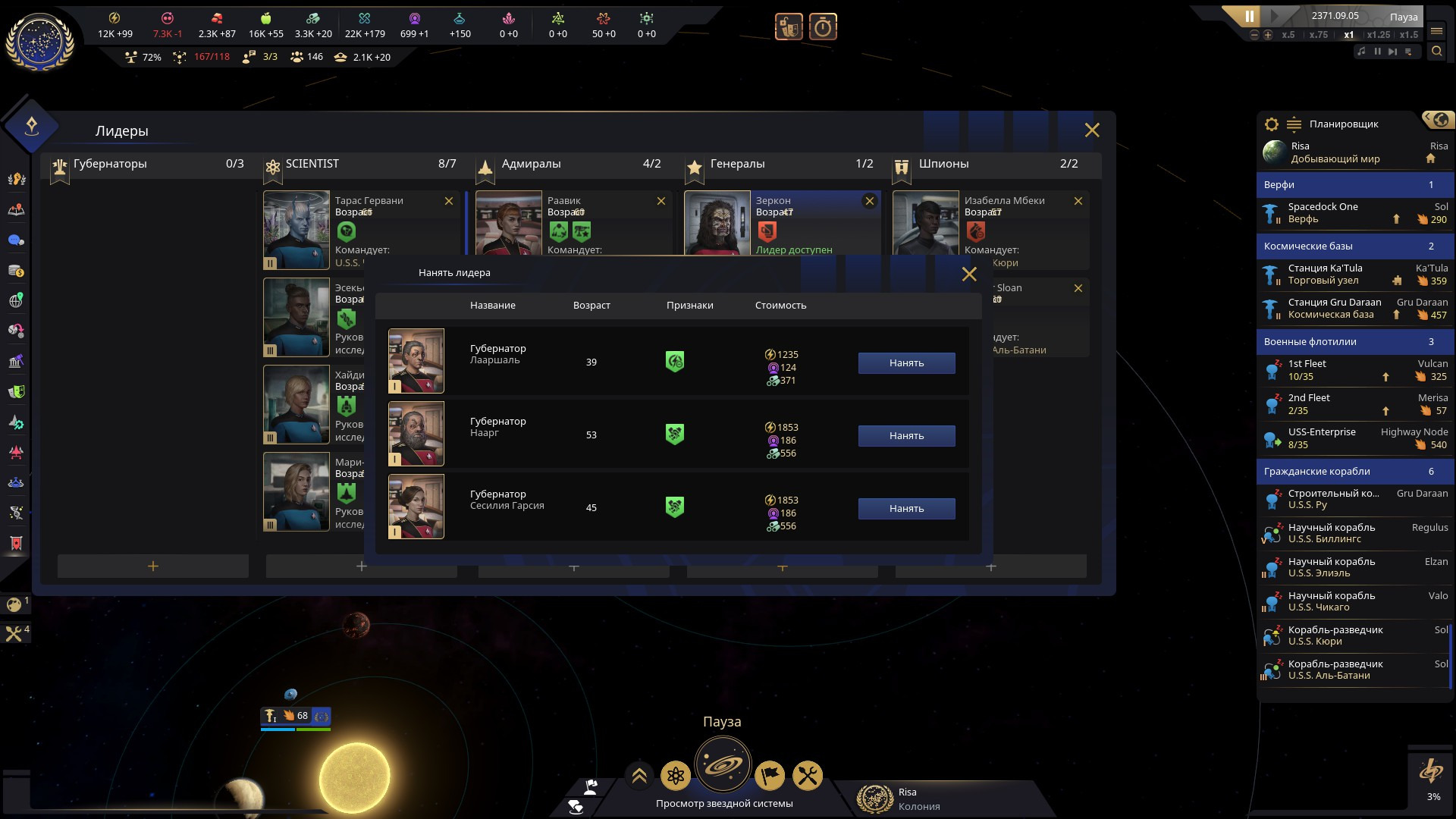Open the wrench notification with count 4

(x=15, y=633)
